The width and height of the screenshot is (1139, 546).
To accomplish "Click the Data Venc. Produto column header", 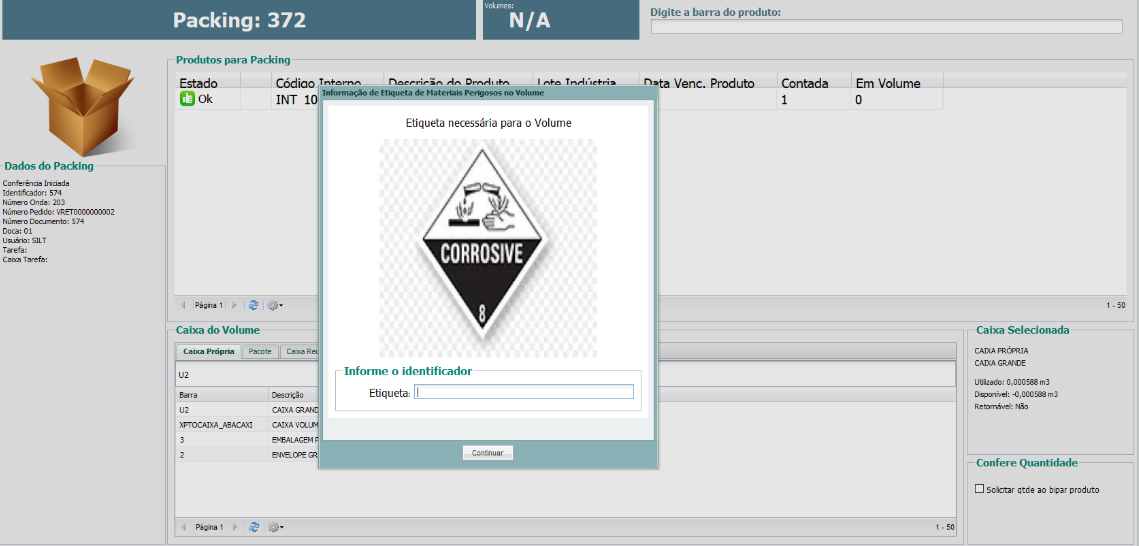I will pos(708,83).
